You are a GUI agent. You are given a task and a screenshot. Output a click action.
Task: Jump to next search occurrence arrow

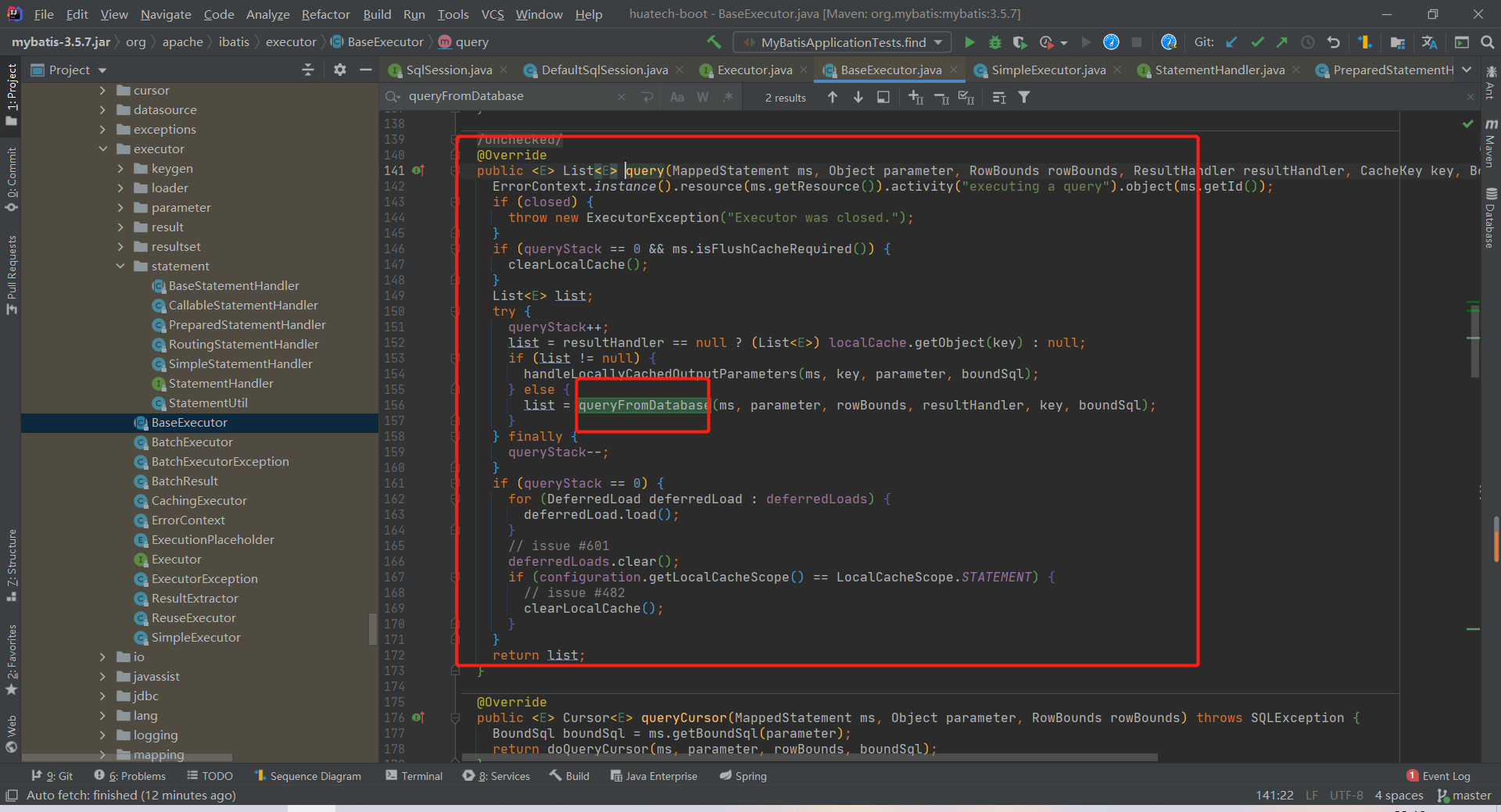858,97
